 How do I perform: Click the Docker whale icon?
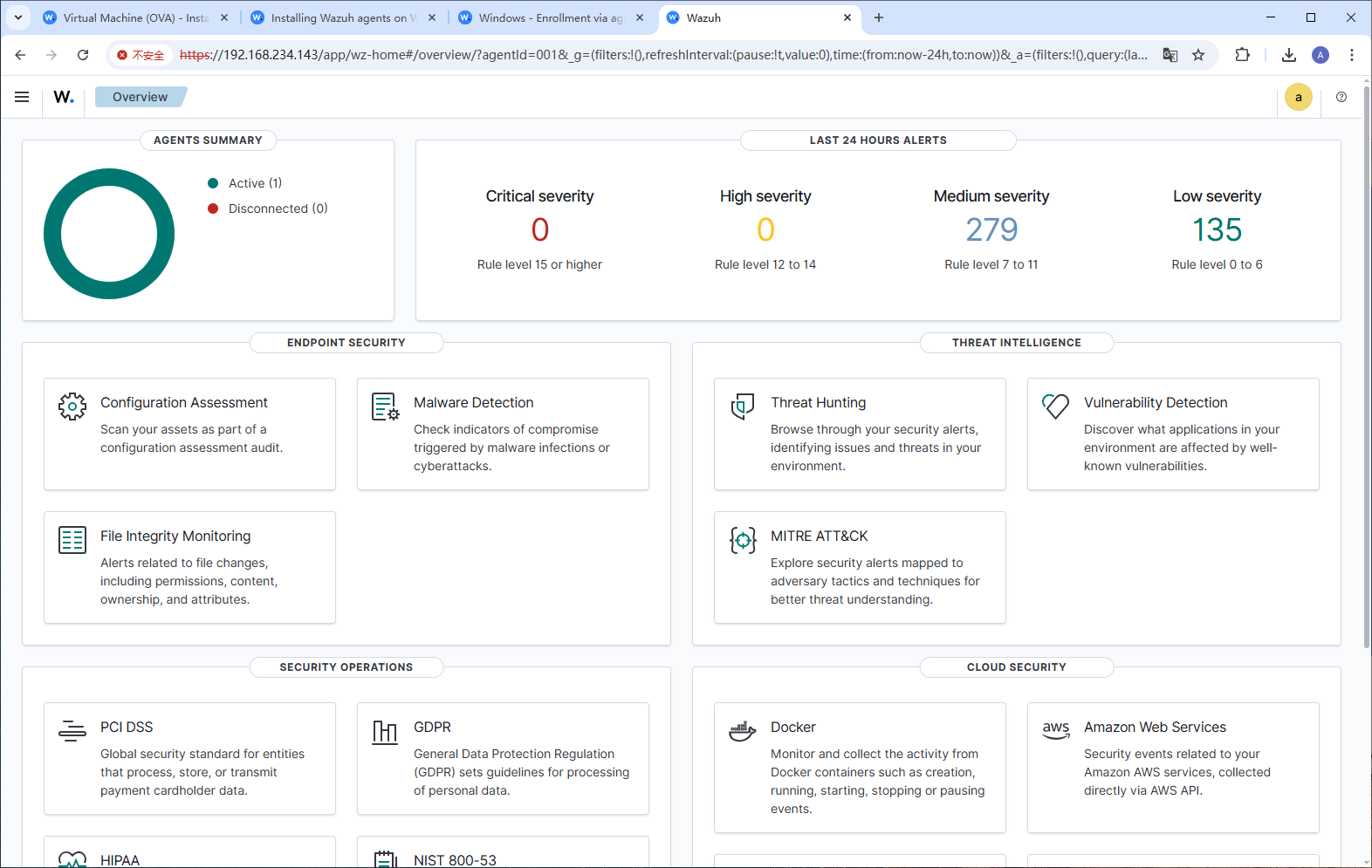coord(743,731)
